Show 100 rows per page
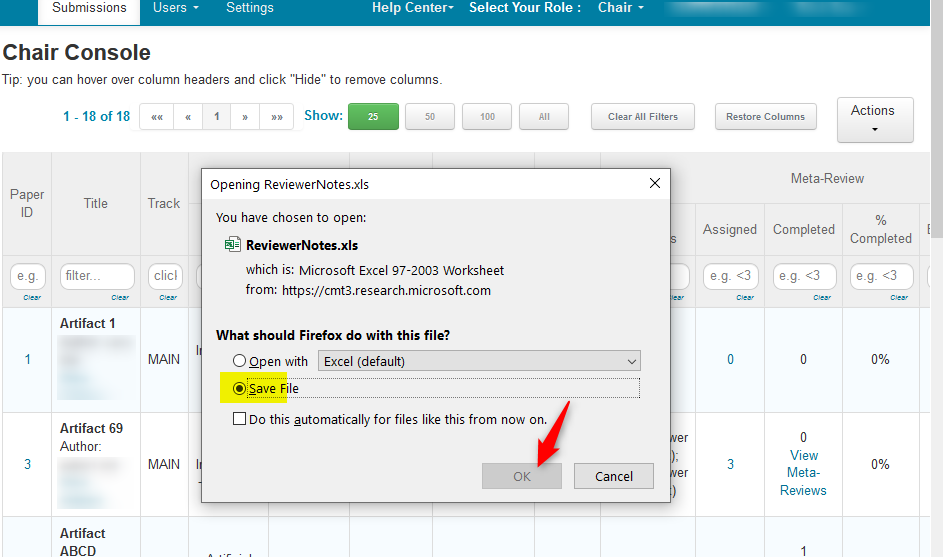This screenshot has height=557, width=943. tap(487, 117)
